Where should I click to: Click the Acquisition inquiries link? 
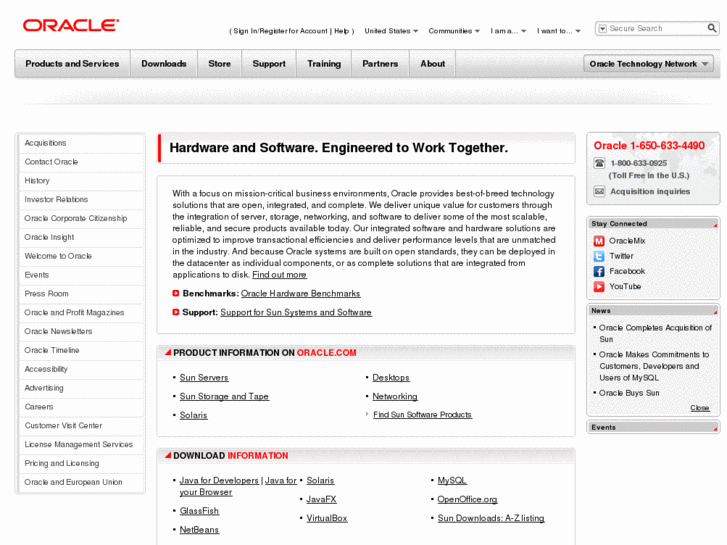point(650,192)
